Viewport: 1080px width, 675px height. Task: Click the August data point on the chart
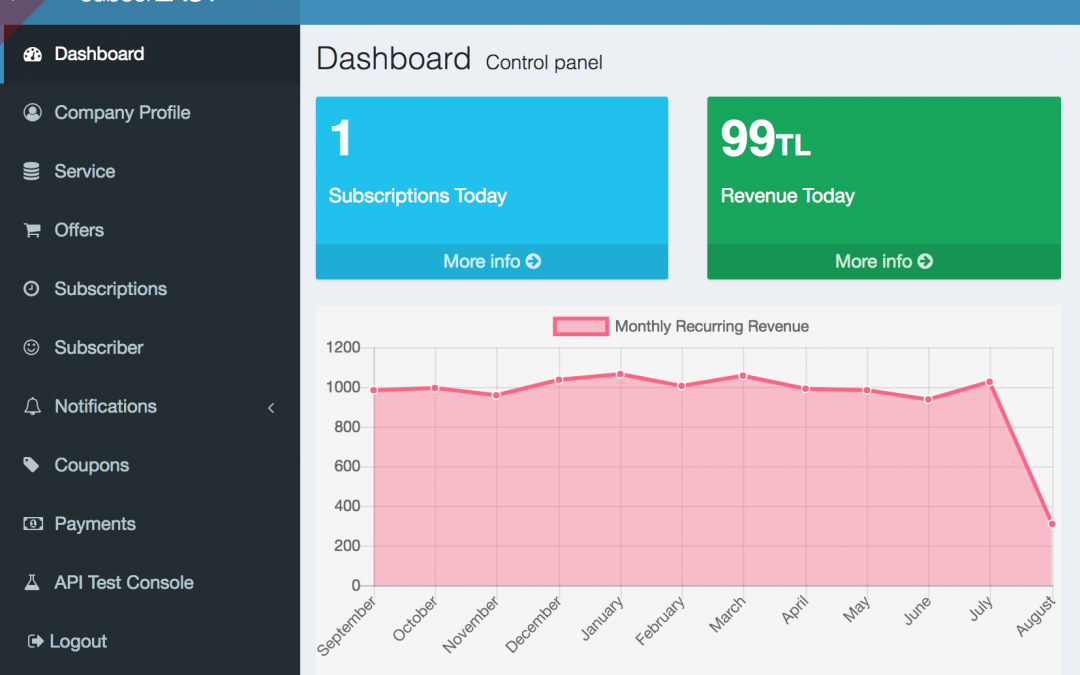pos(1050,522)
